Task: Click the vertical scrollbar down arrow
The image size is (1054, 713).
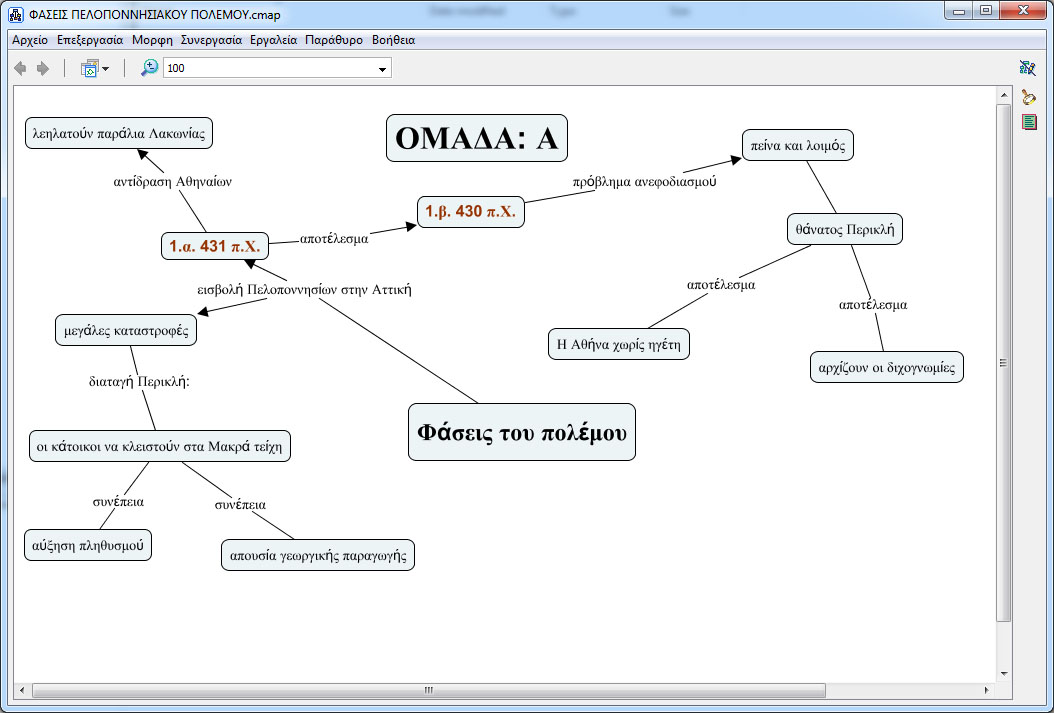Action: [1004, 671]
